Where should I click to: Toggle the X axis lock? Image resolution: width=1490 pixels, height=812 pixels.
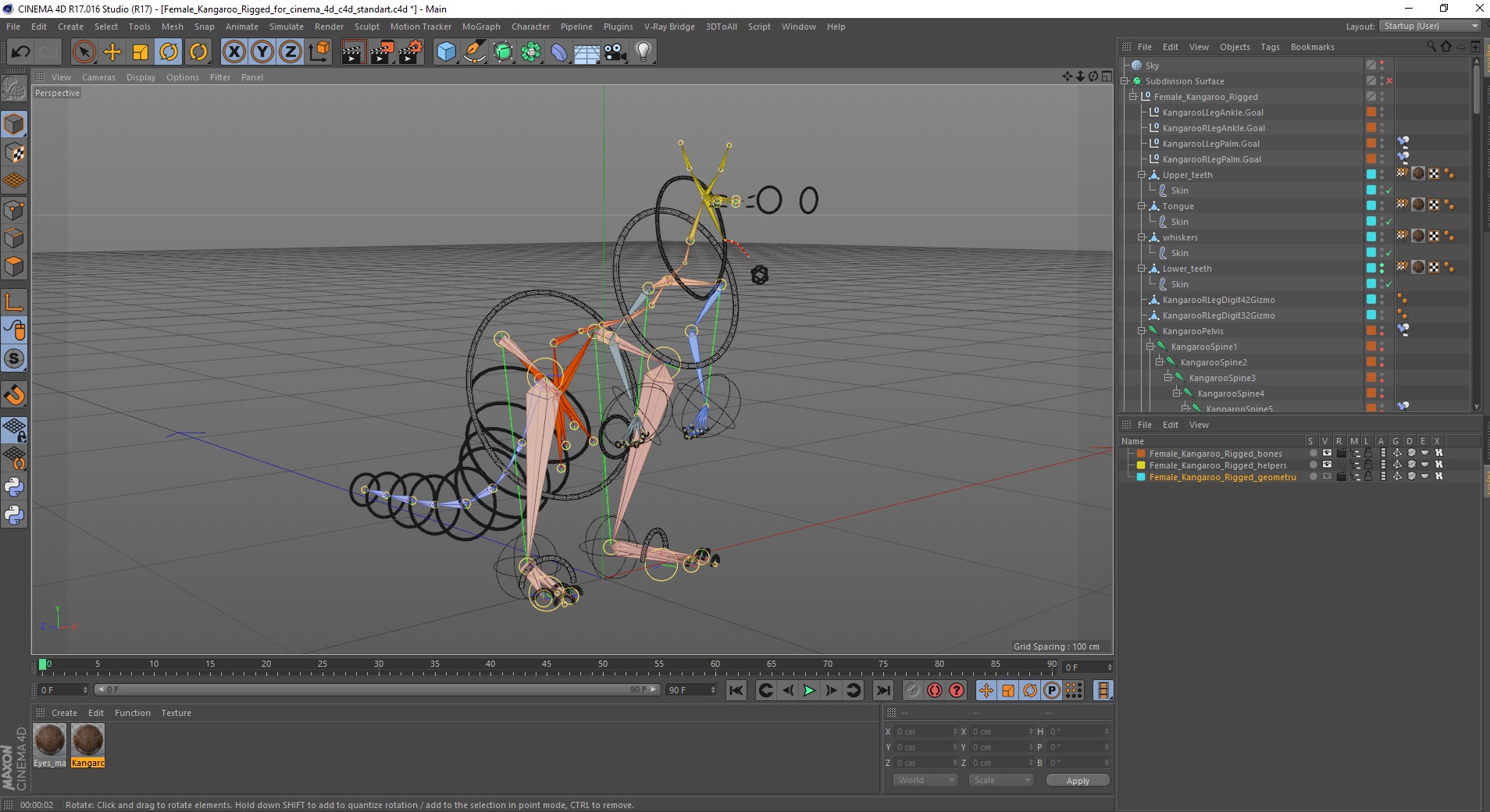[233, 52]
